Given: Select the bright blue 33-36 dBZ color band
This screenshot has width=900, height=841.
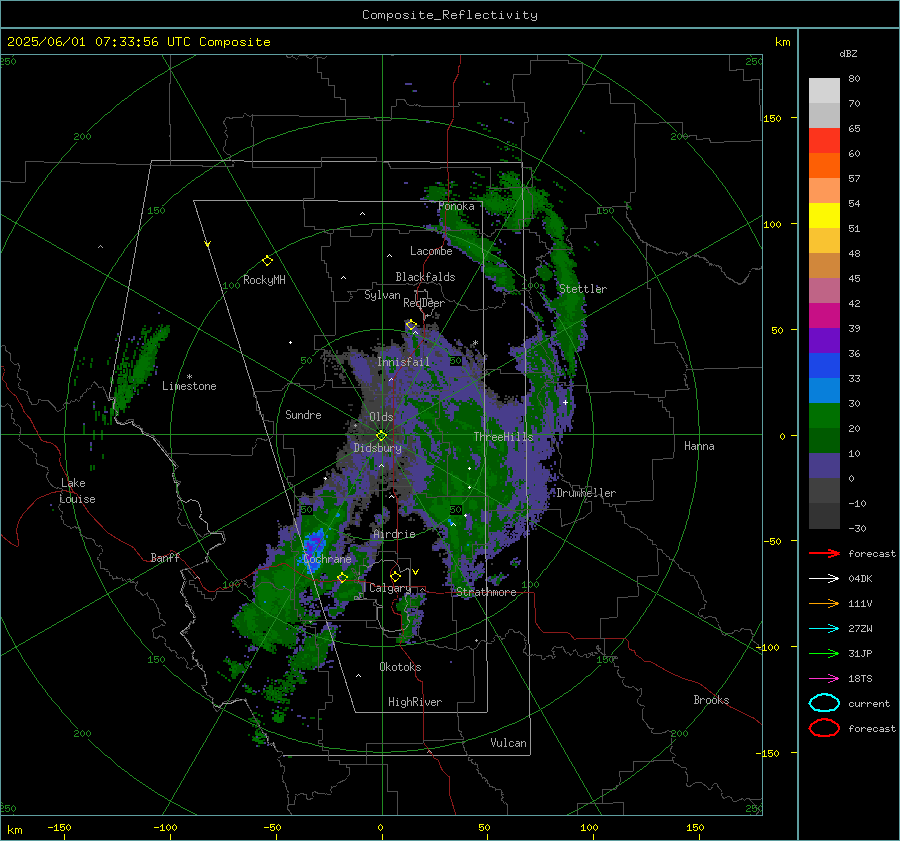Looking at the screenshot, I should (x=824, y=366).
